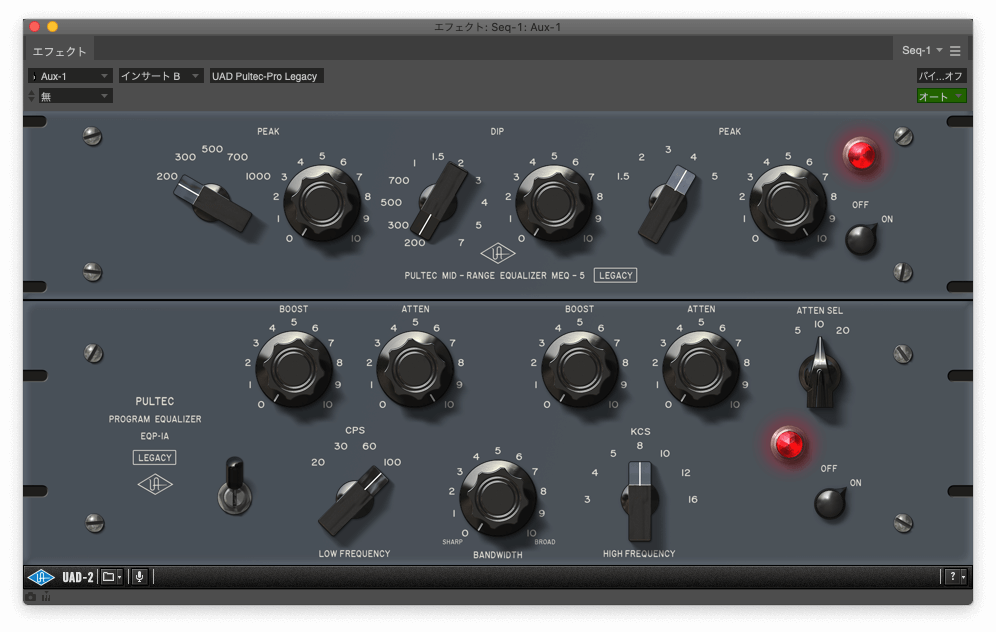Screen dimensions: 996x632
Task: Click the バイ...オフ bypass button
Action: click(x=941, y=76)
